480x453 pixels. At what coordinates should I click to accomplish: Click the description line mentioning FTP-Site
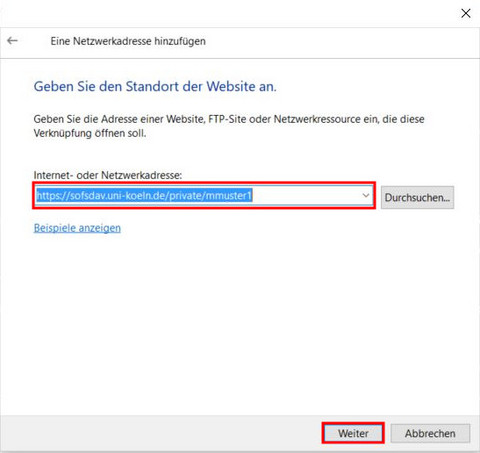(229, 119)
